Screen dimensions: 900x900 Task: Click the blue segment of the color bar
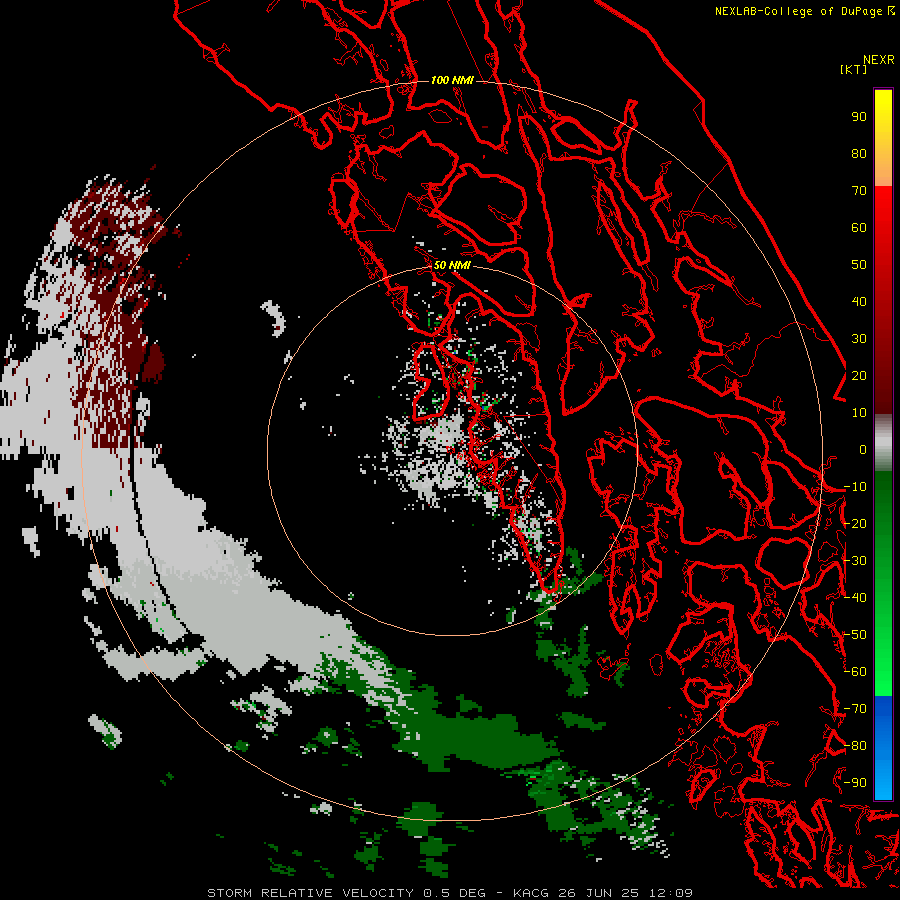point(883,747)
